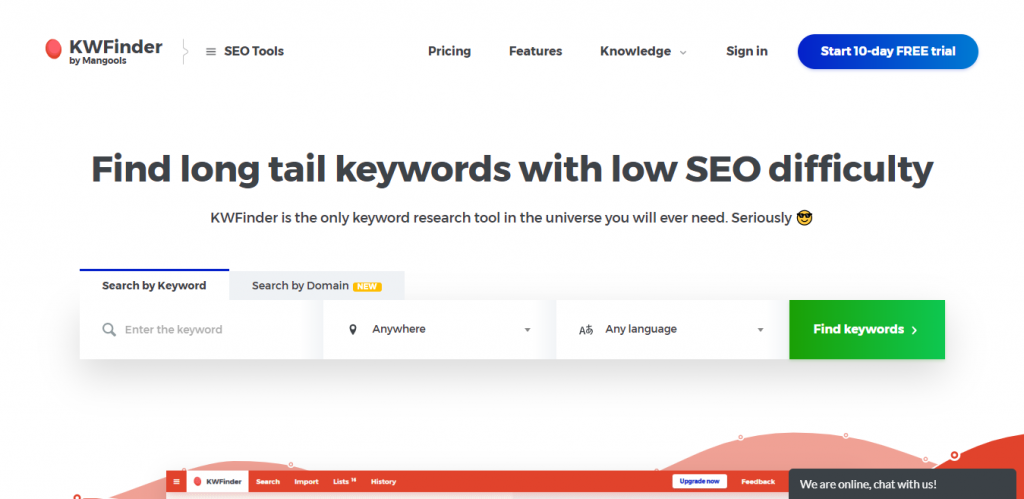
Task: Switch to the Search by Domain tab
Action: 317,285
